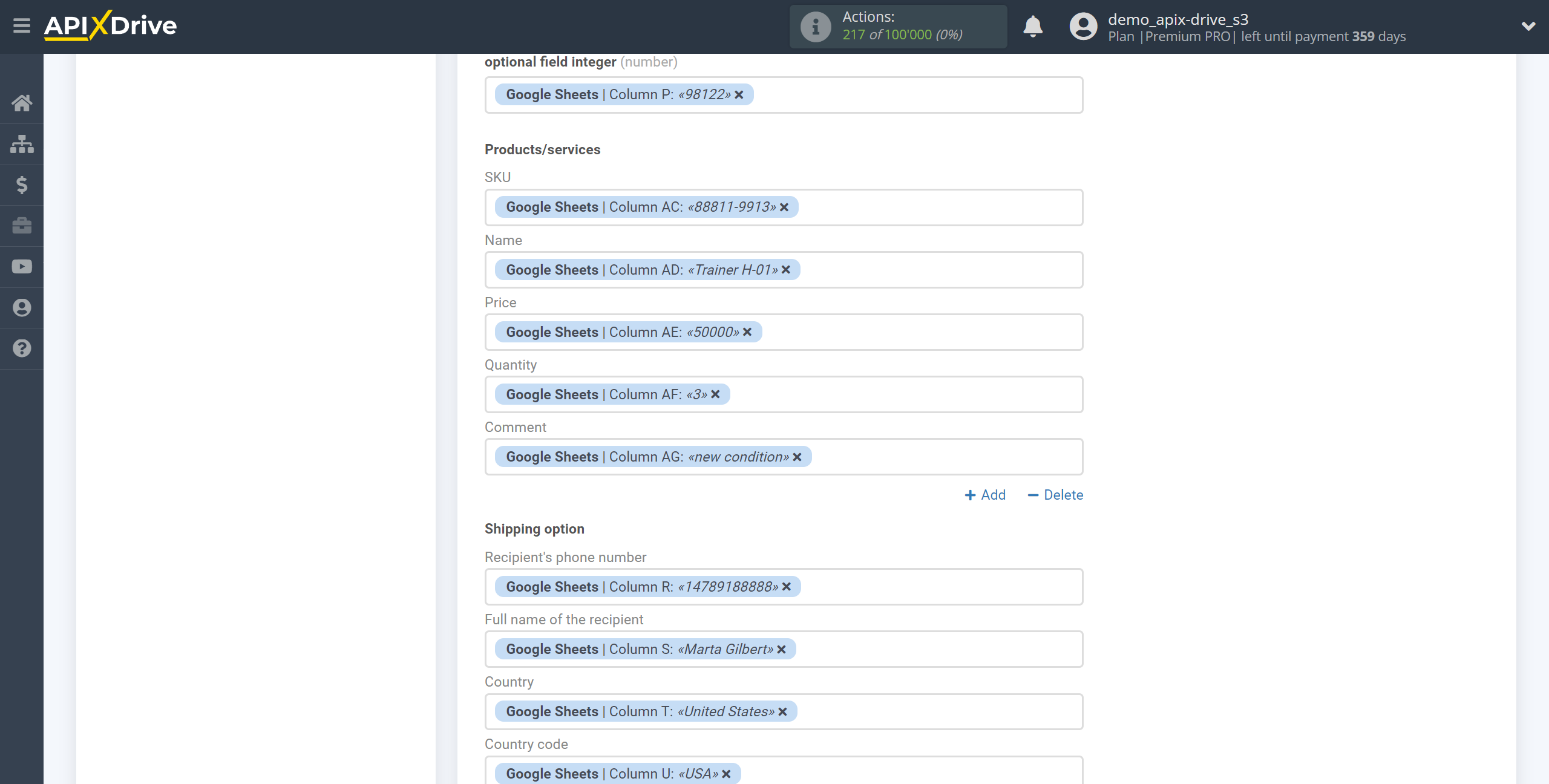
Task: Open the hamburger menu
Action: coord(22,25)
